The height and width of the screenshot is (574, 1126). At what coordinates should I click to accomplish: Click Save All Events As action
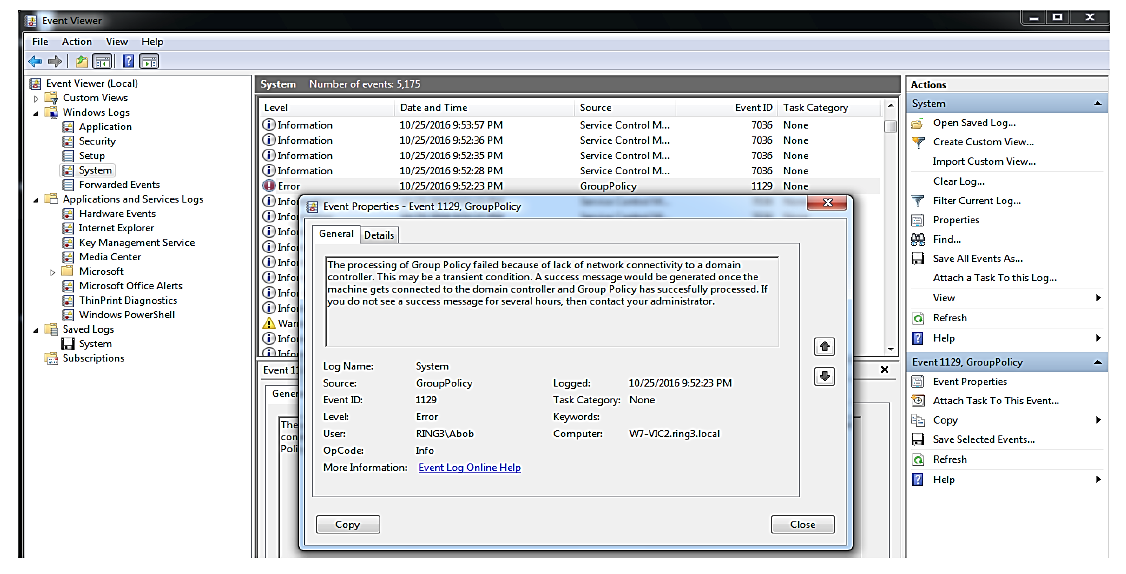[978, 259]
